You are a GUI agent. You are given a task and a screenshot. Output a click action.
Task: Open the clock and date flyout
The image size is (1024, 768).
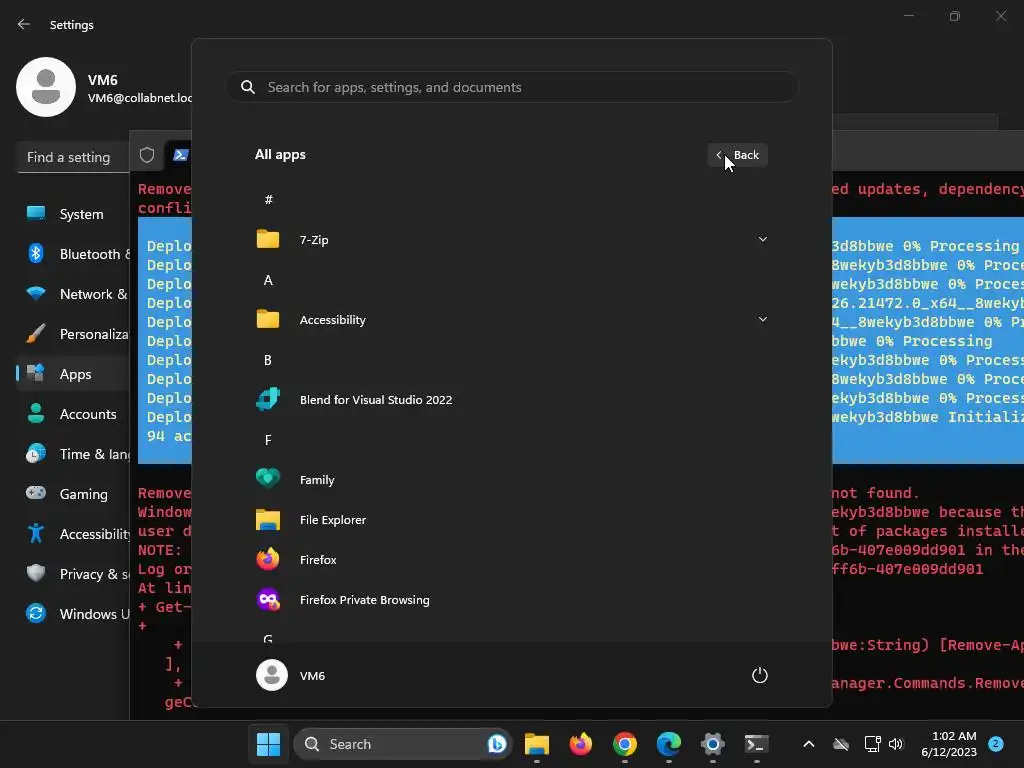[x=949, y=744]
